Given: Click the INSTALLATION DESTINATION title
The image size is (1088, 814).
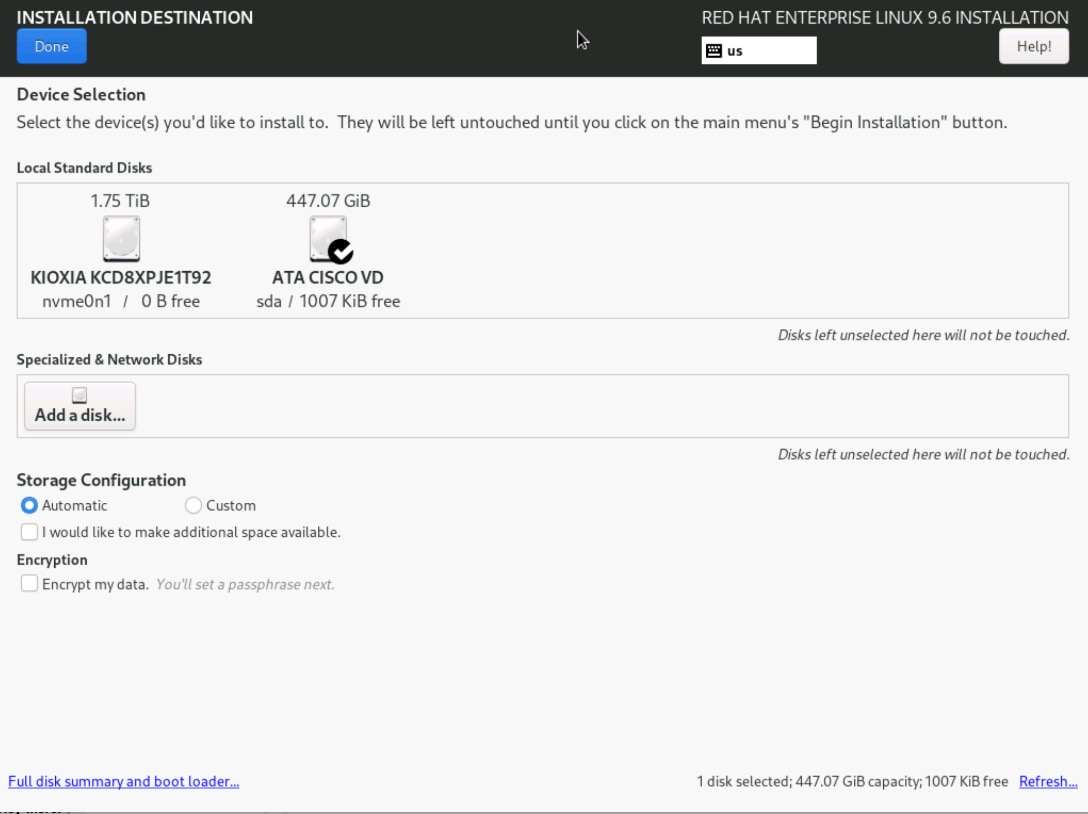Looking at the screenshot, I should (x=135, y=17).
